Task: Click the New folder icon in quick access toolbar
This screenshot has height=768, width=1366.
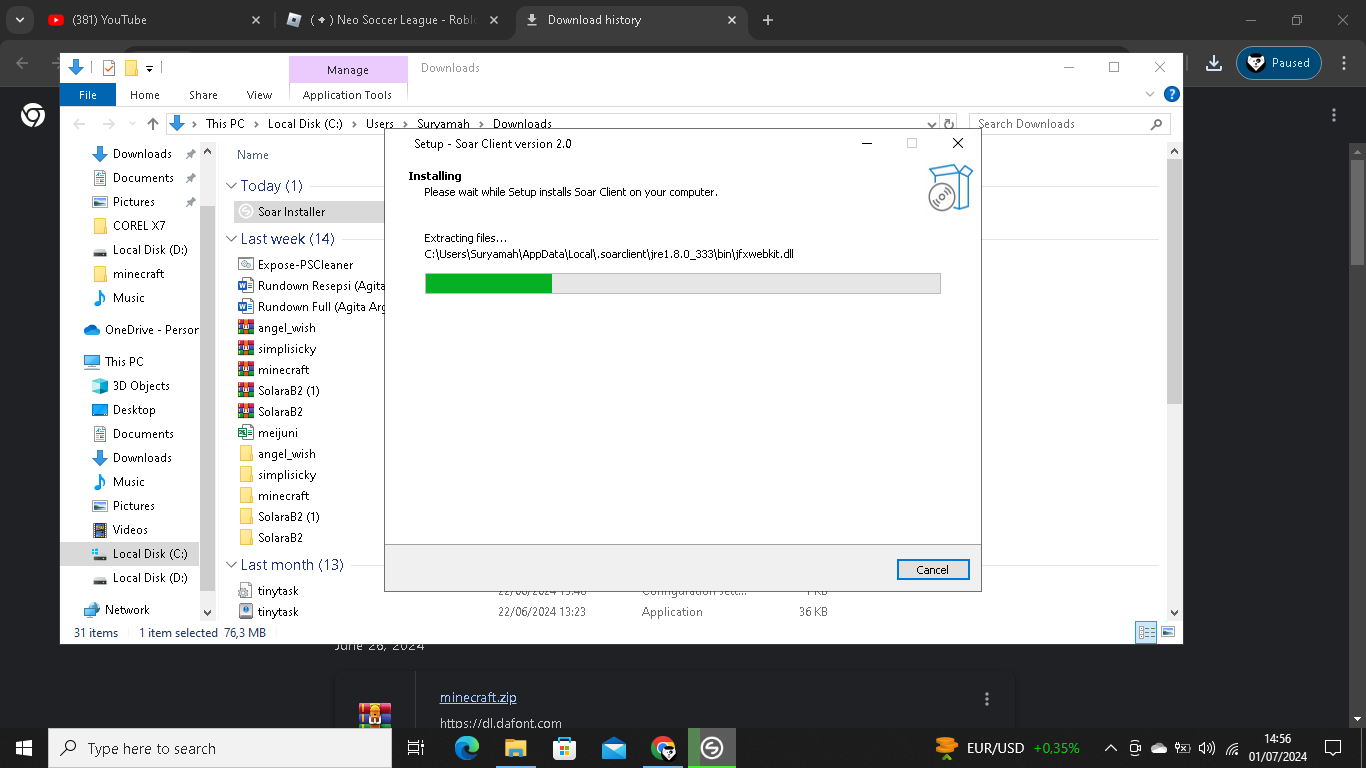Action: click(x=131, y=68)
